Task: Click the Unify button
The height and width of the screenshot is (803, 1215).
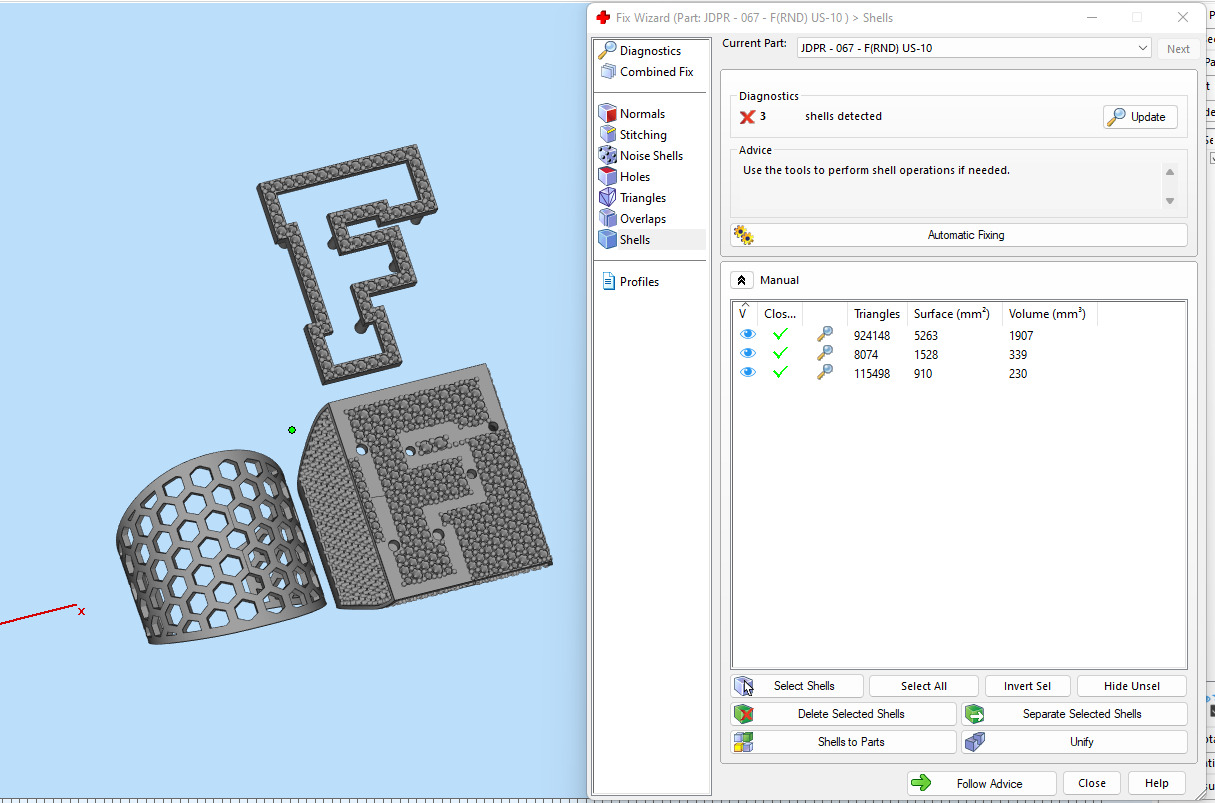Action: [x=1075, y=742]
